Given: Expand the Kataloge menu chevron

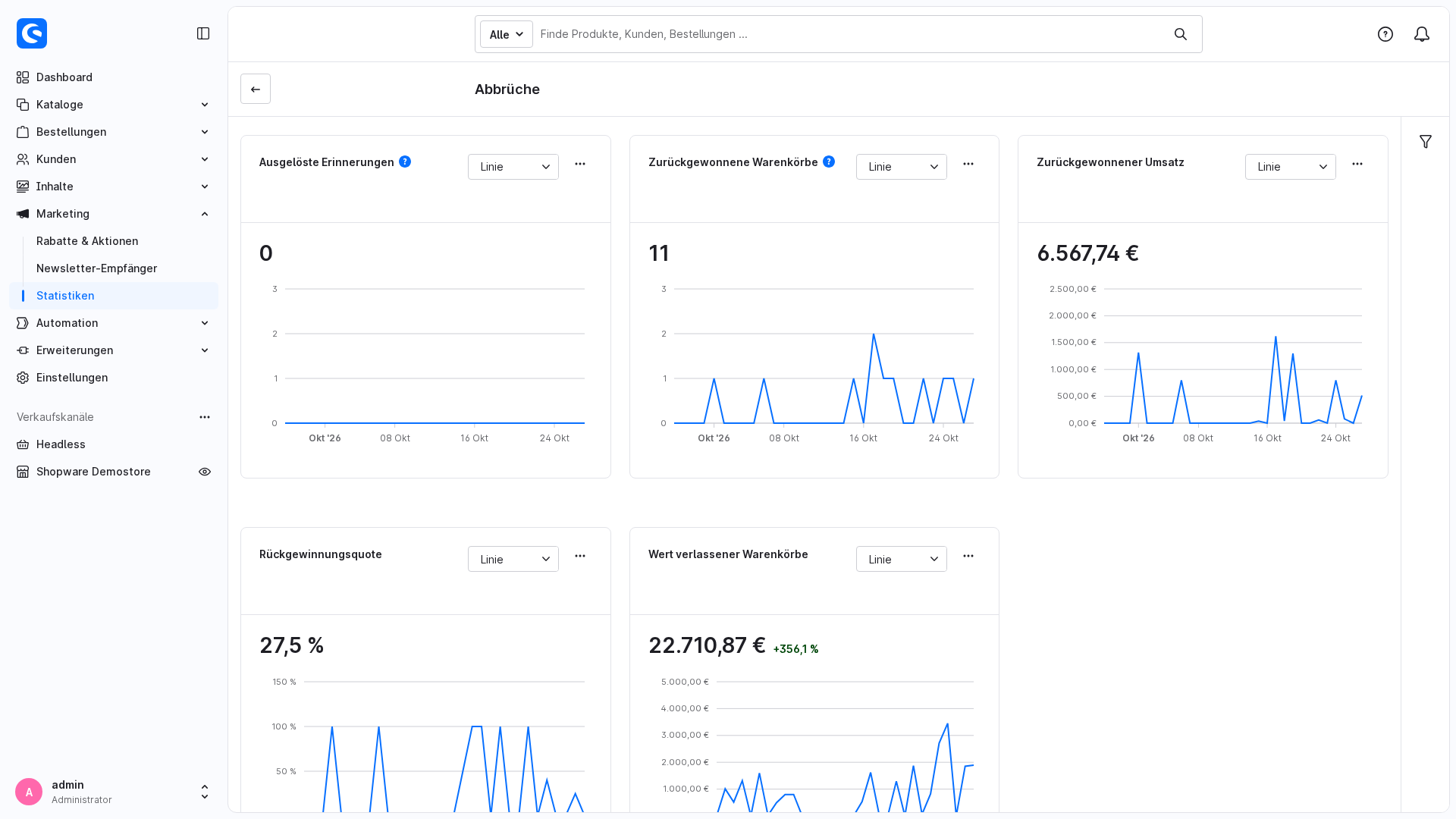Looking at the screenshot, I should click(x=205, y=105).
